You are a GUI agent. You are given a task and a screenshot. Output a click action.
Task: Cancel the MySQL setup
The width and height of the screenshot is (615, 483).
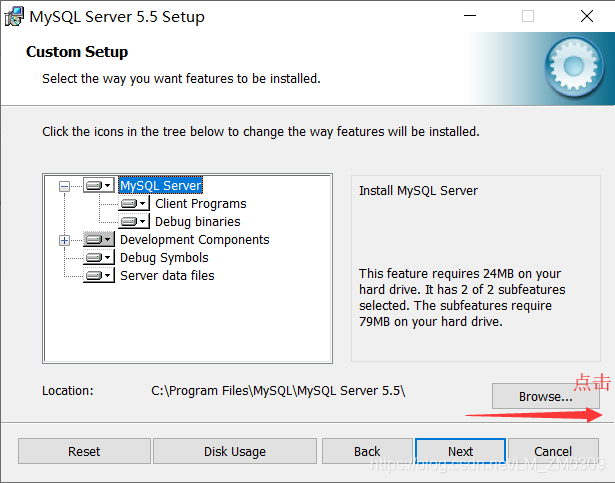coord(553,451)
